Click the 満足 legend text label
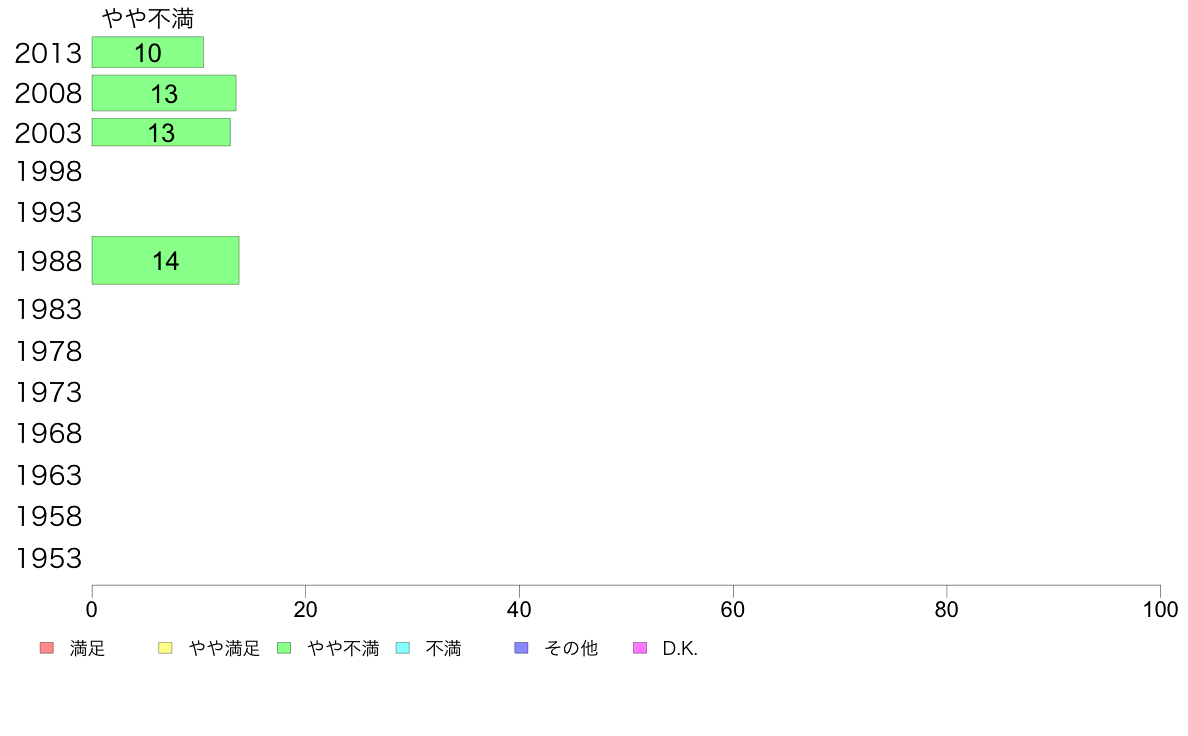The height and width of the screenshot is (736, 1188). (87, 649)
